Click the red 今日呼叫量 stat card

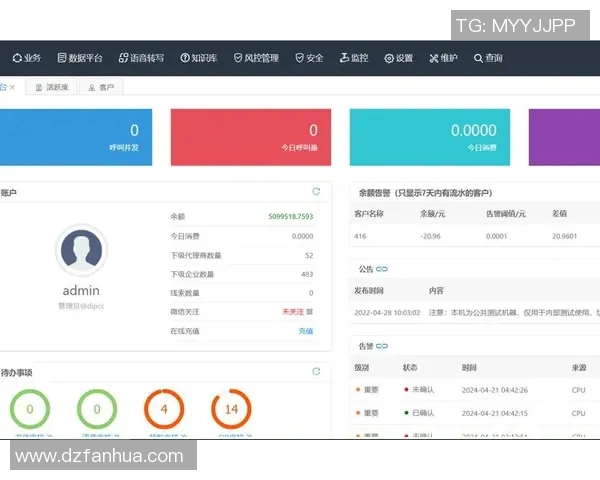251,137
